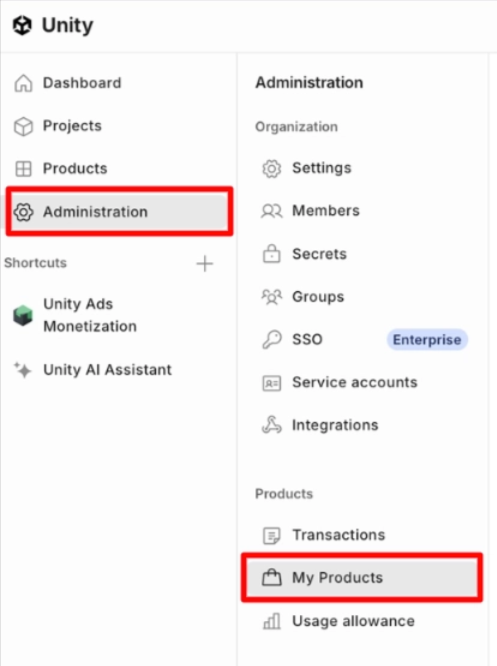Select My Products menu item

click(361, 578)
